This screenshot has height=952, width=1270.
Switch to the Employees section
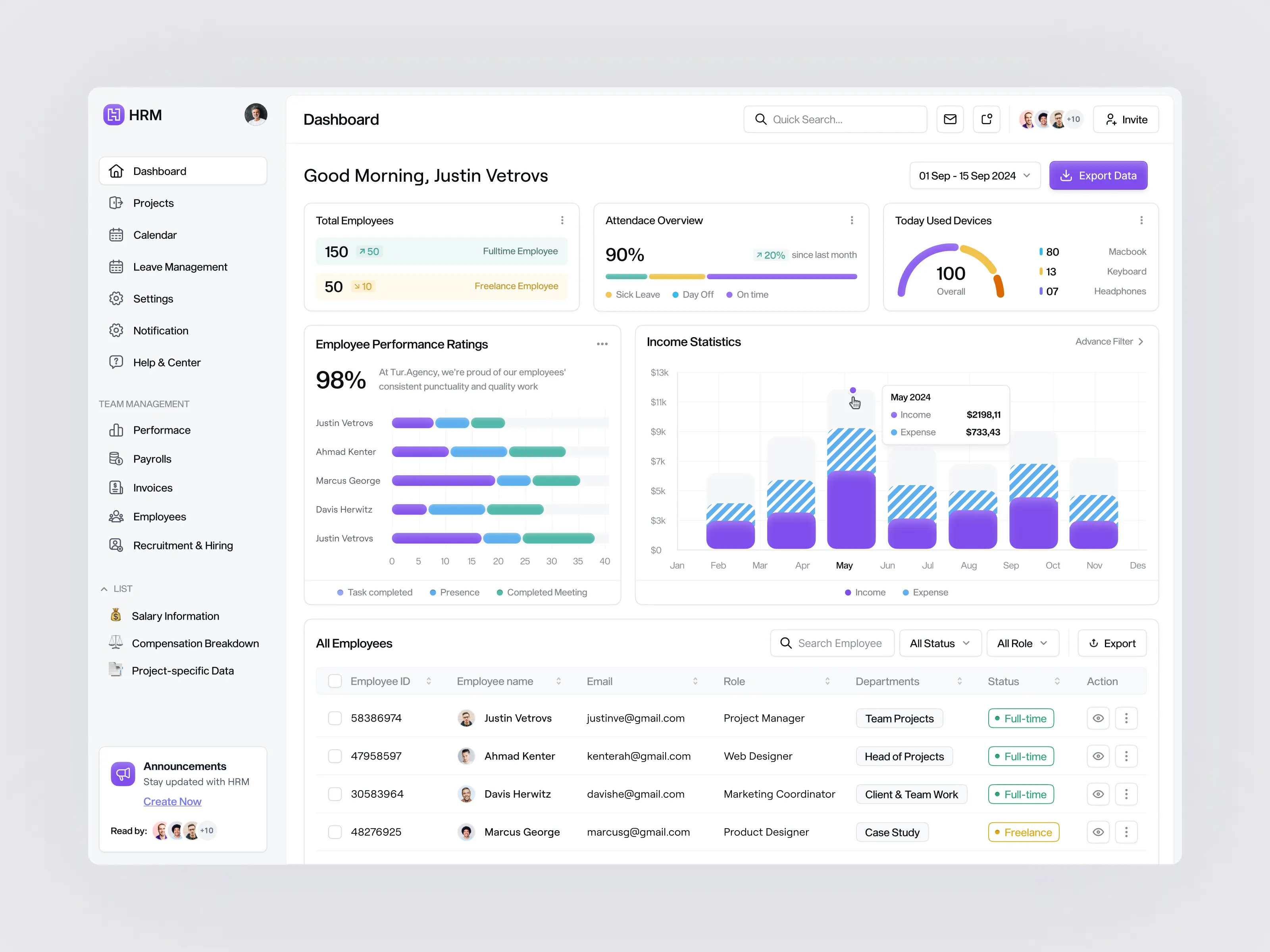pos(159,516)
